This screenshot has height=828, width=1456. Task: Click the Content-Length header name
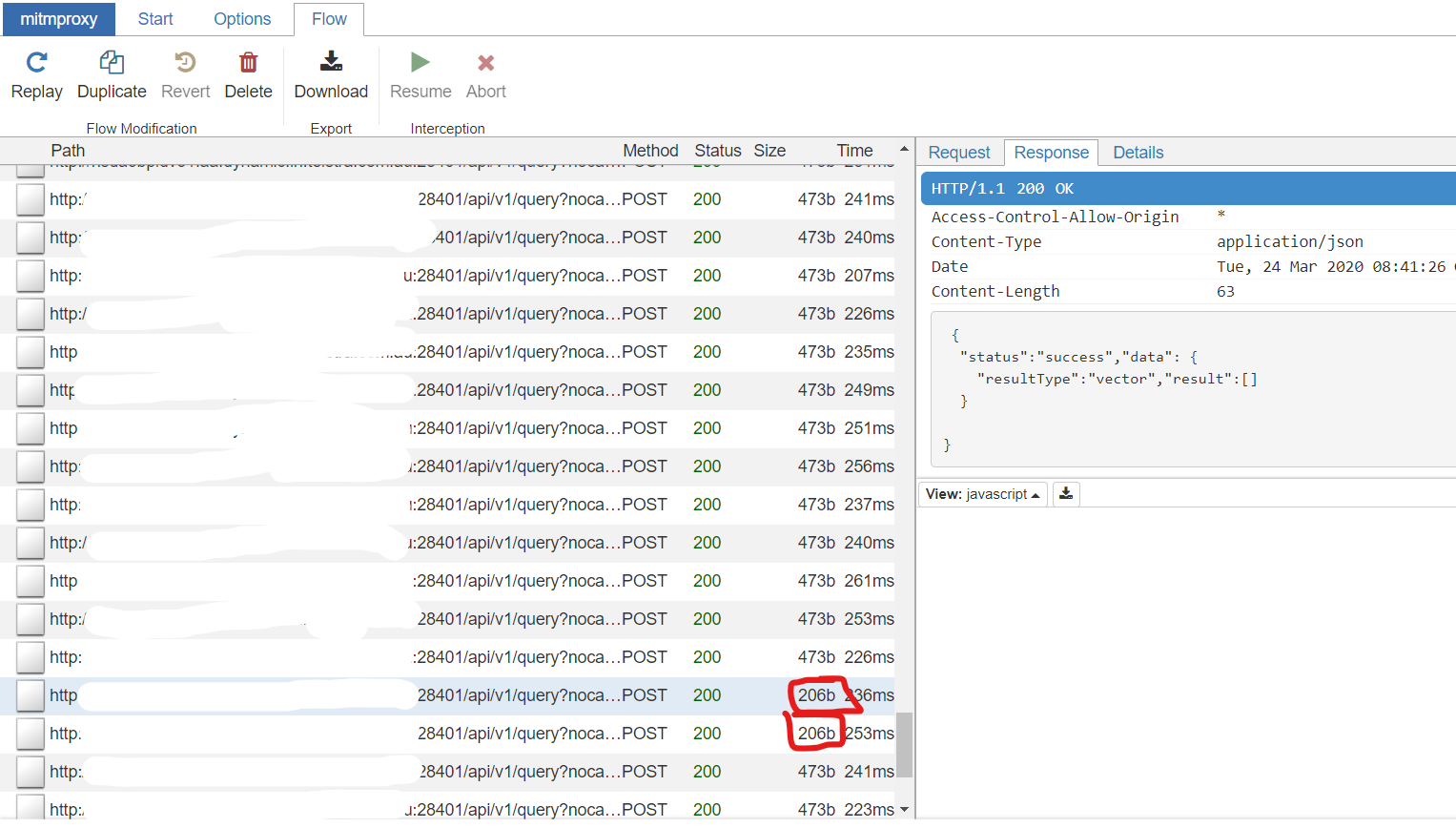point(995,292)
